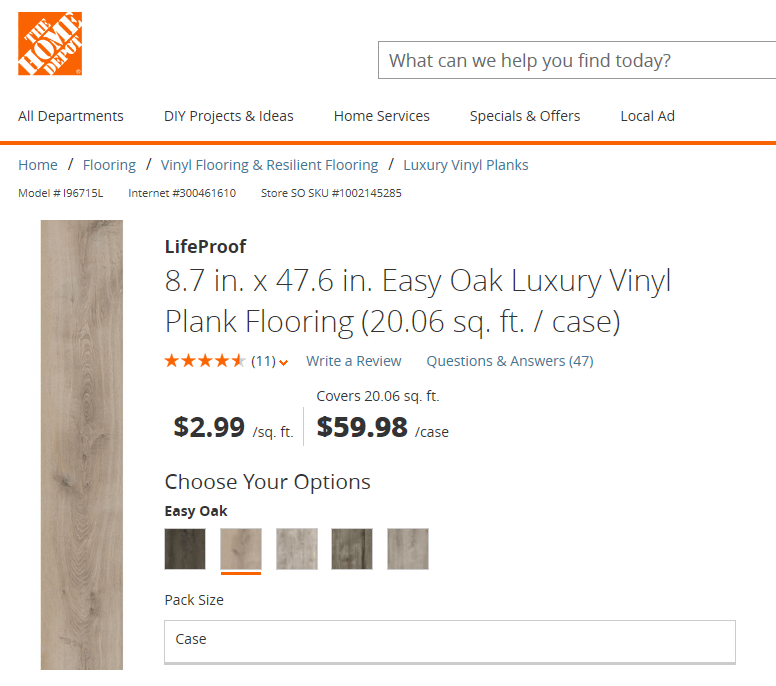Open Questions & Answers (47) link
The width and height of the screenshot is (776, 686).
tap(510, 361)
